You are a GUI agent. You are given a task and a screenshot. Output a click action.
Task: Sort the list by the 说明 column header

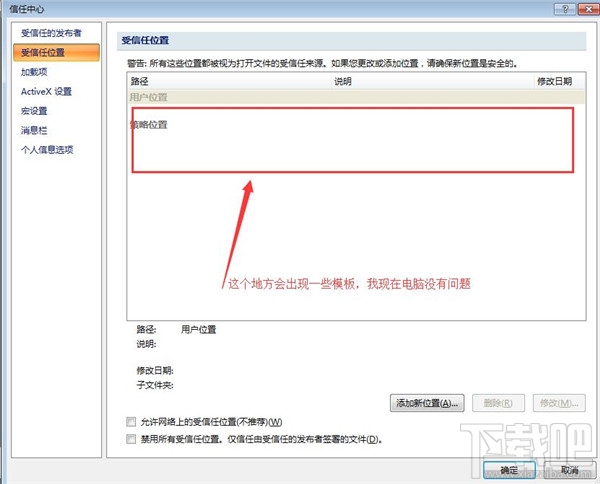433,81
